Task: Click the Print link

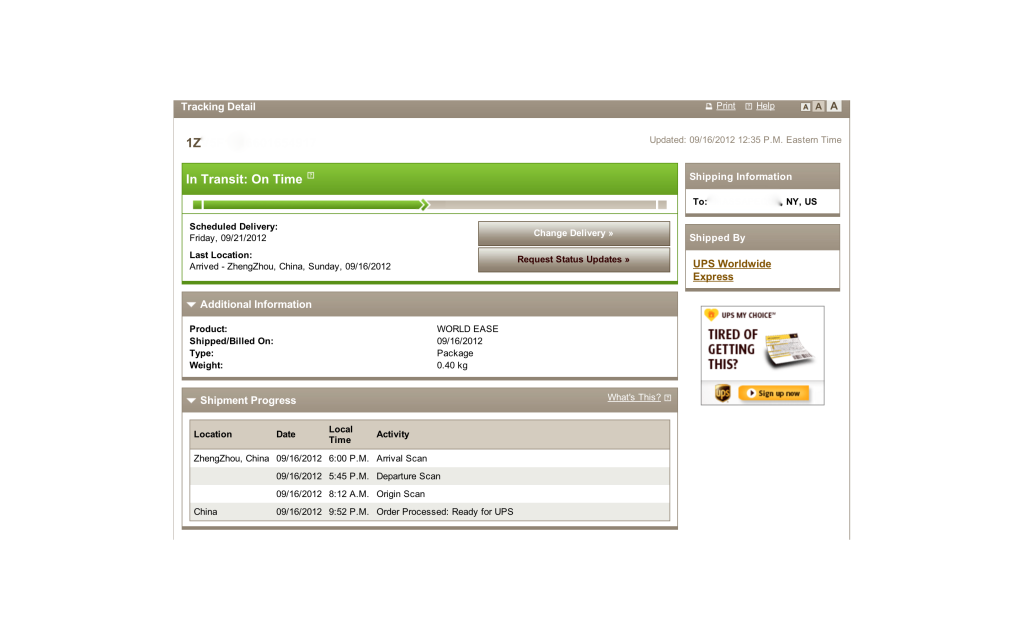Action: [x=725, y=106]
